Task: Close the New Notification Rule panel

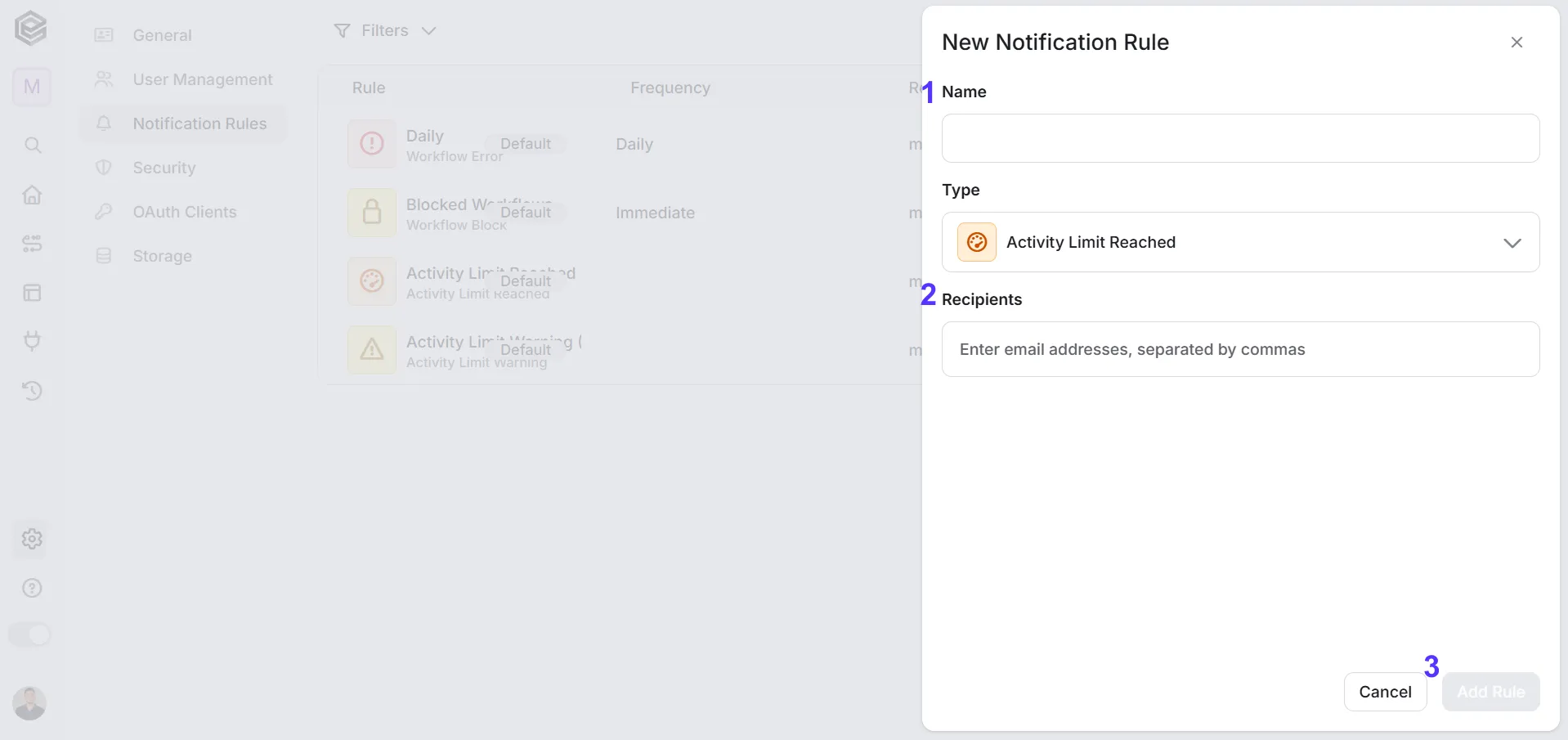Action: [x=1516, y=43]
